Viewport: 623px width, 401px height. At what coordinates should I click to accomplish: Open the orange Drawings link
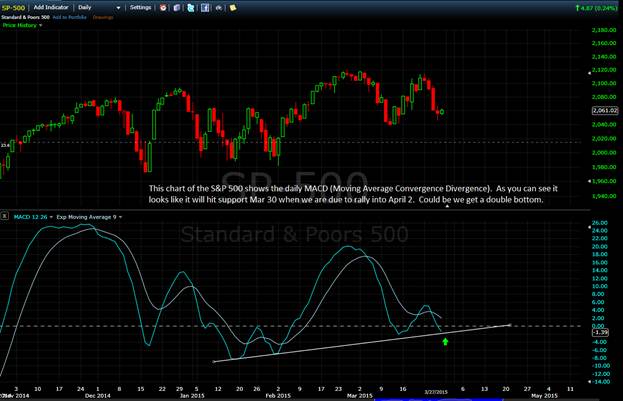[x=103, y=17]
